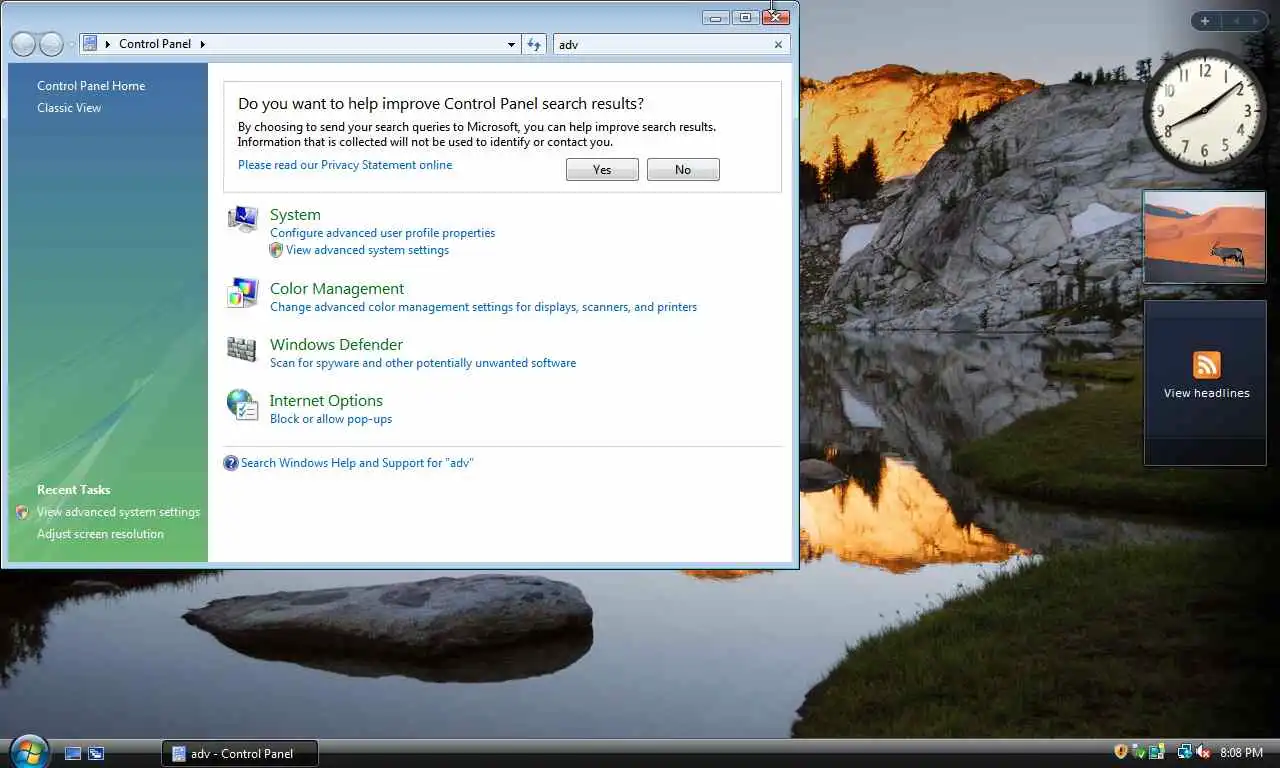This screenshot has width=1280, height=768.
Task: Click Switch between windows quick launch icon
Action: click(x=96, y=753)
